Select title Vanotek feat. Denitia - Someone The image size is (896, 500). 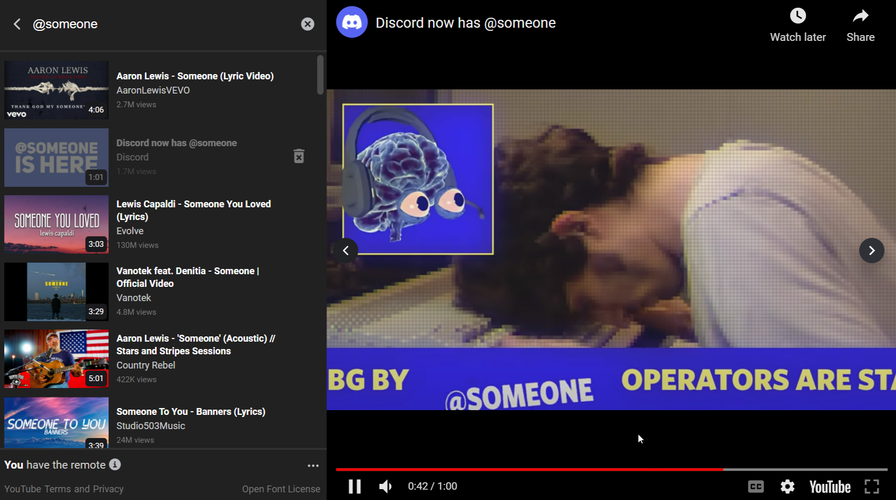(x=187, y=277)
